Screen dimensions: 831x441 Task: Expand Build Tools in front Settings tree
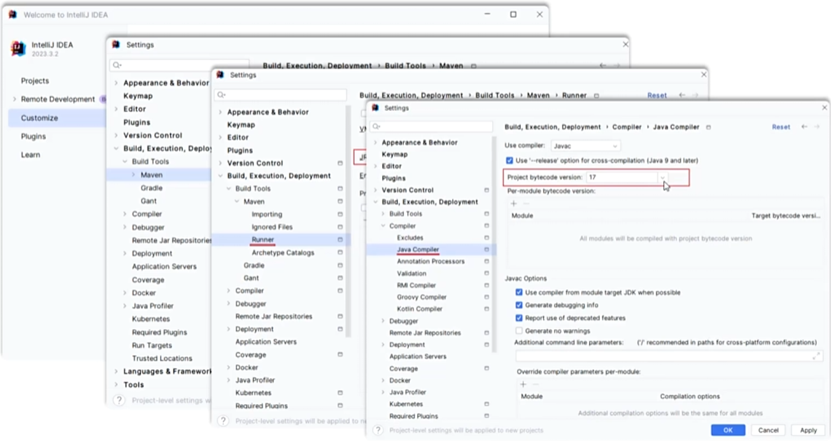pos(383,214)
